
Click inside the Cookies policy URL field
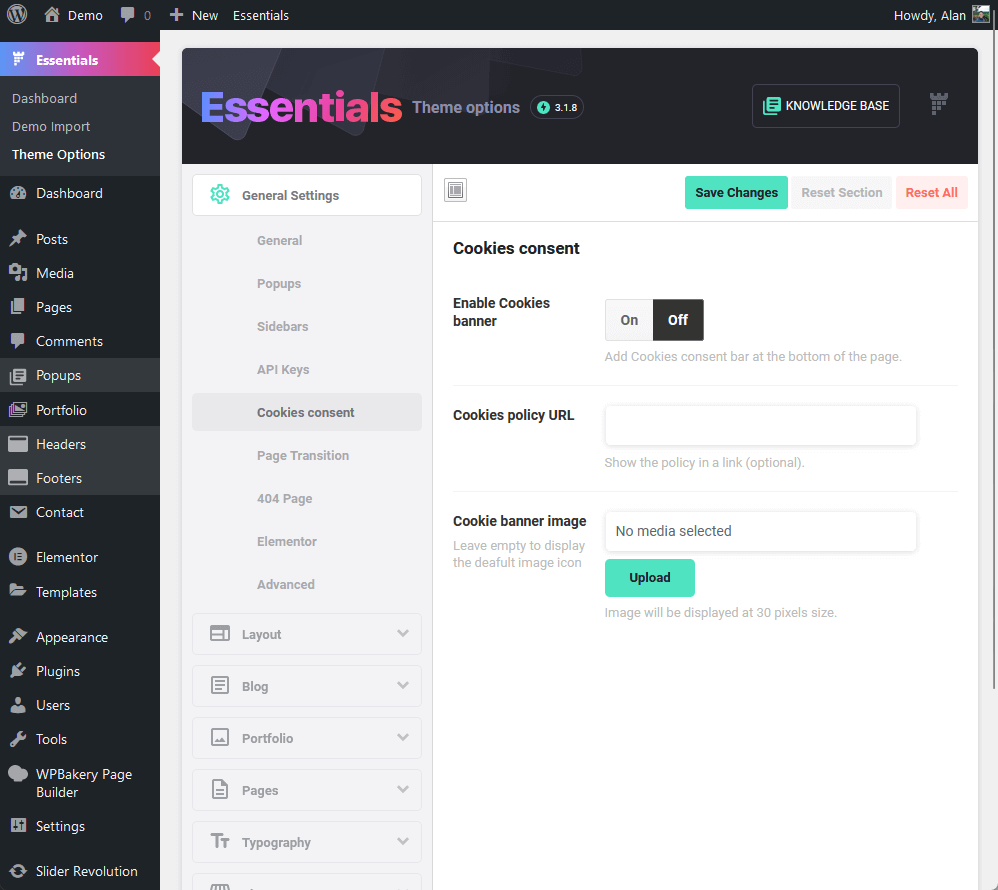(x=760, y=425)
